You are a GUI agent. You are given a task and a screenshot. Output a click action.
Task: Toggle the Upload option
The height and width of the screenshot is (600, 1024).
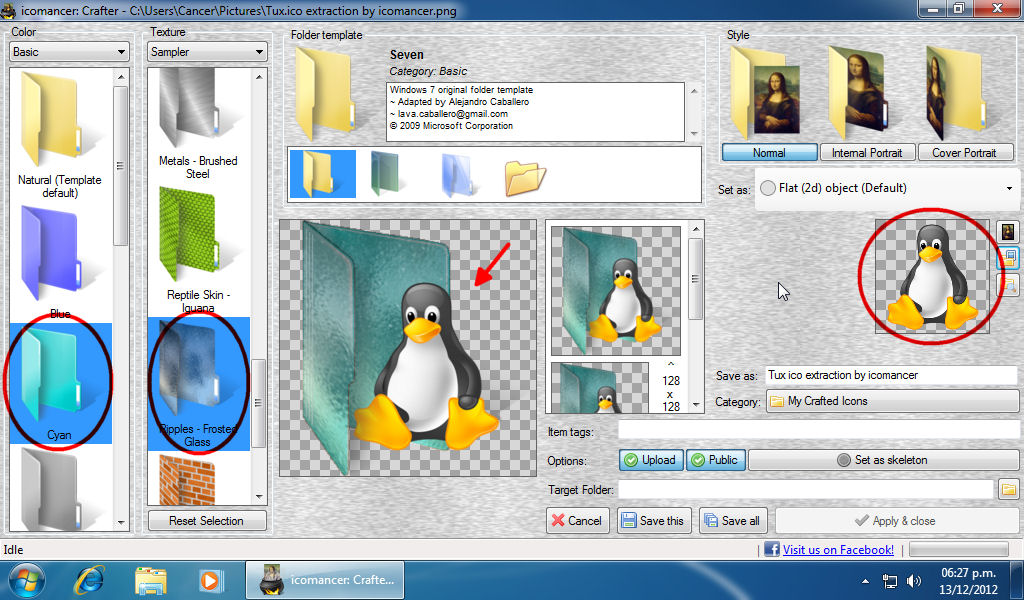click(x=651, y=460)
